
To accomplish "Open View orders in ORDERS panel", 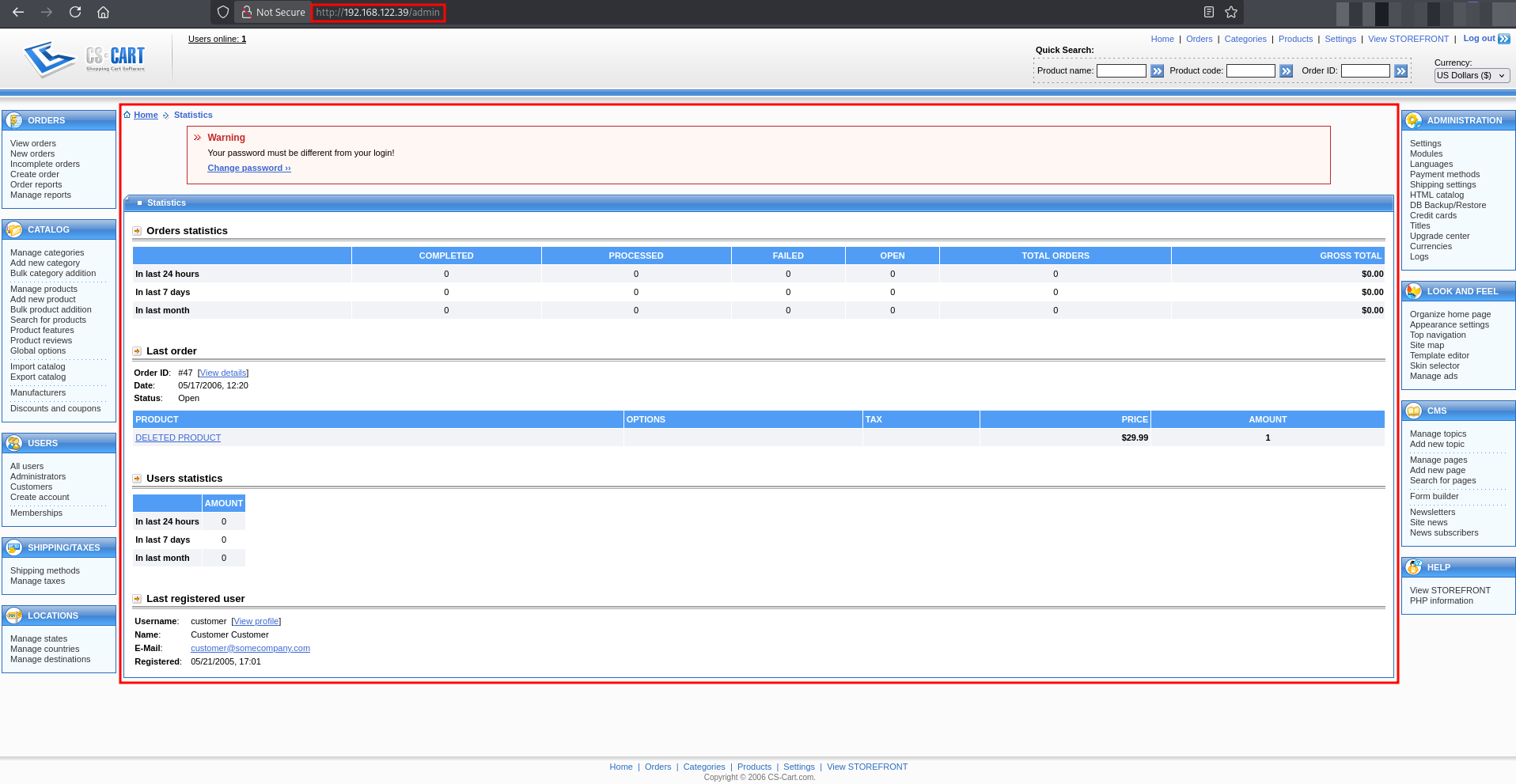I will pos(33,143).
